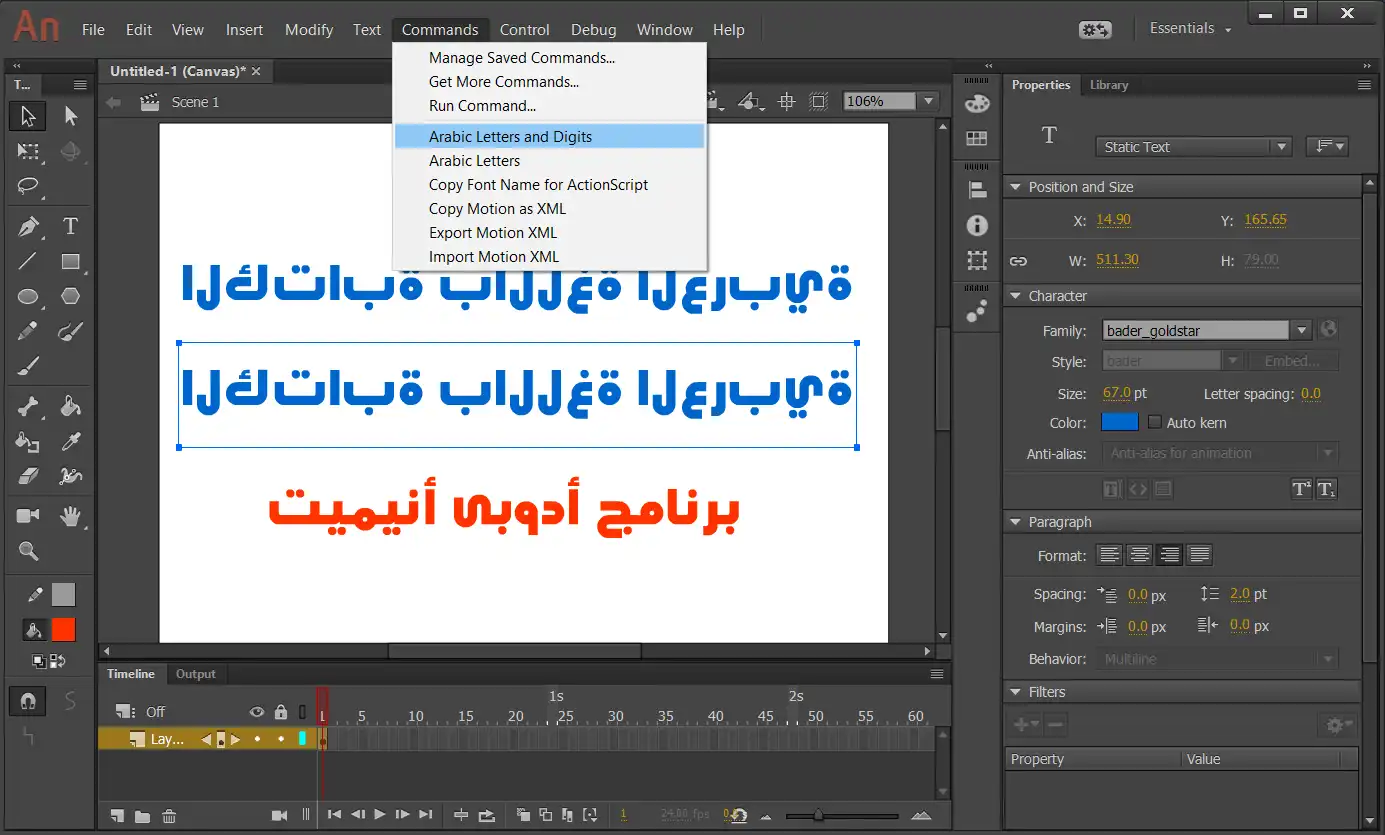Select the Eraser tool
The image size is (1385, 835).
coord(28,476)
